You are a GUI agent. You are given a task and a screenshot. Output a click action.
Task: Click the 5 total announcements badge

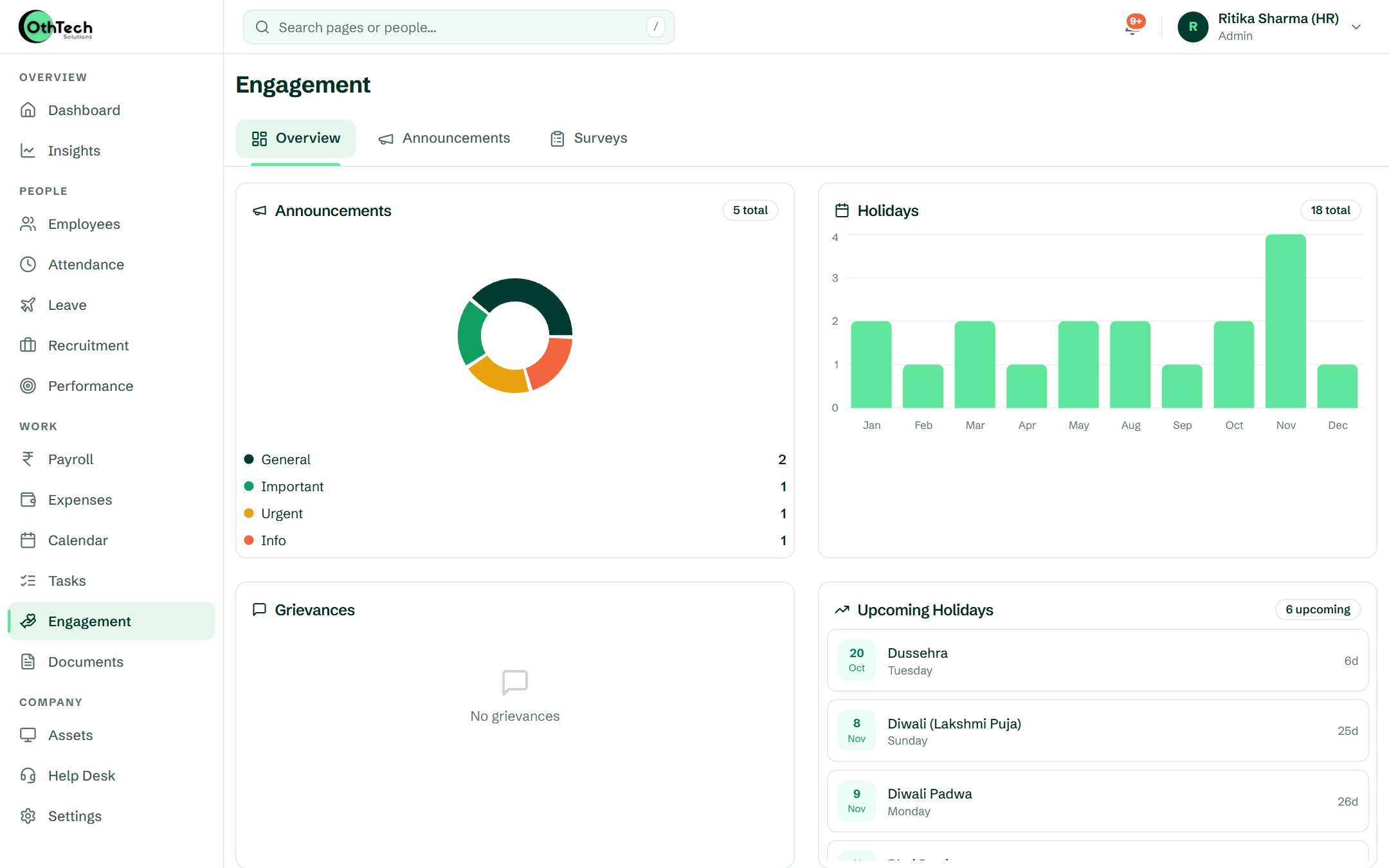(x=750, y=210)
